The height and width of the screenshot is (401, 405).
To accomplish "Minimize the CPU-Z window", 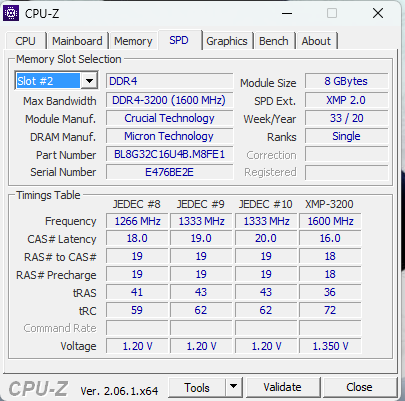I will [x=287, y=14].
